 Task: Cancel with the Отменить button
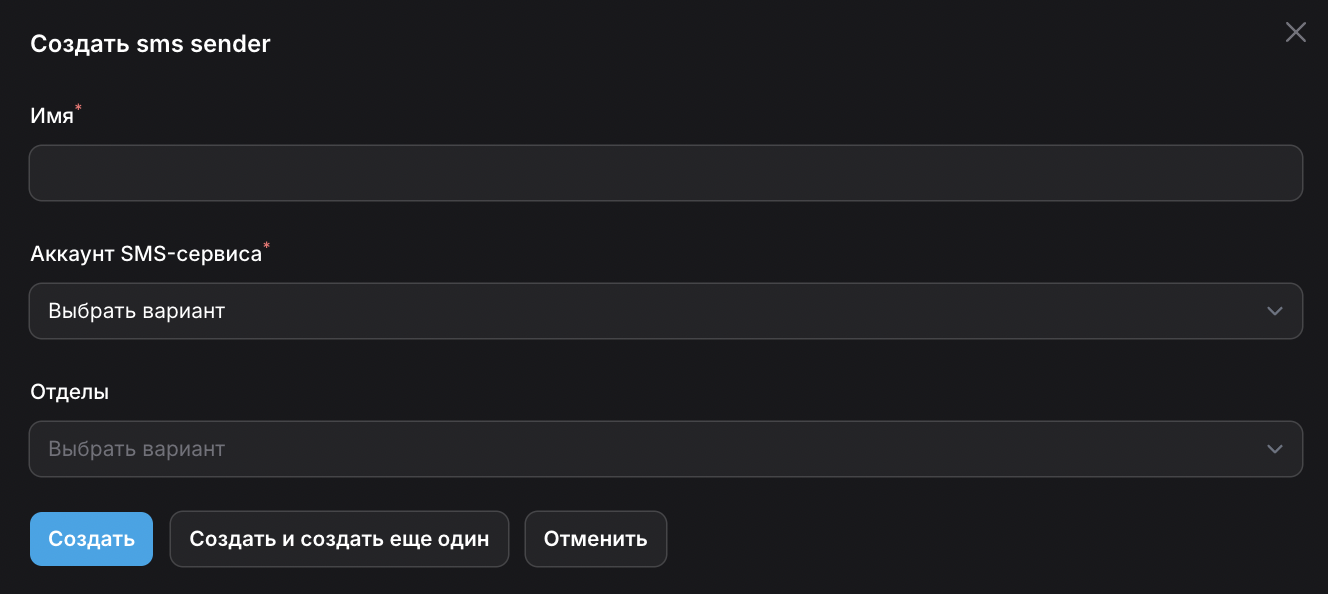[595, 539]
